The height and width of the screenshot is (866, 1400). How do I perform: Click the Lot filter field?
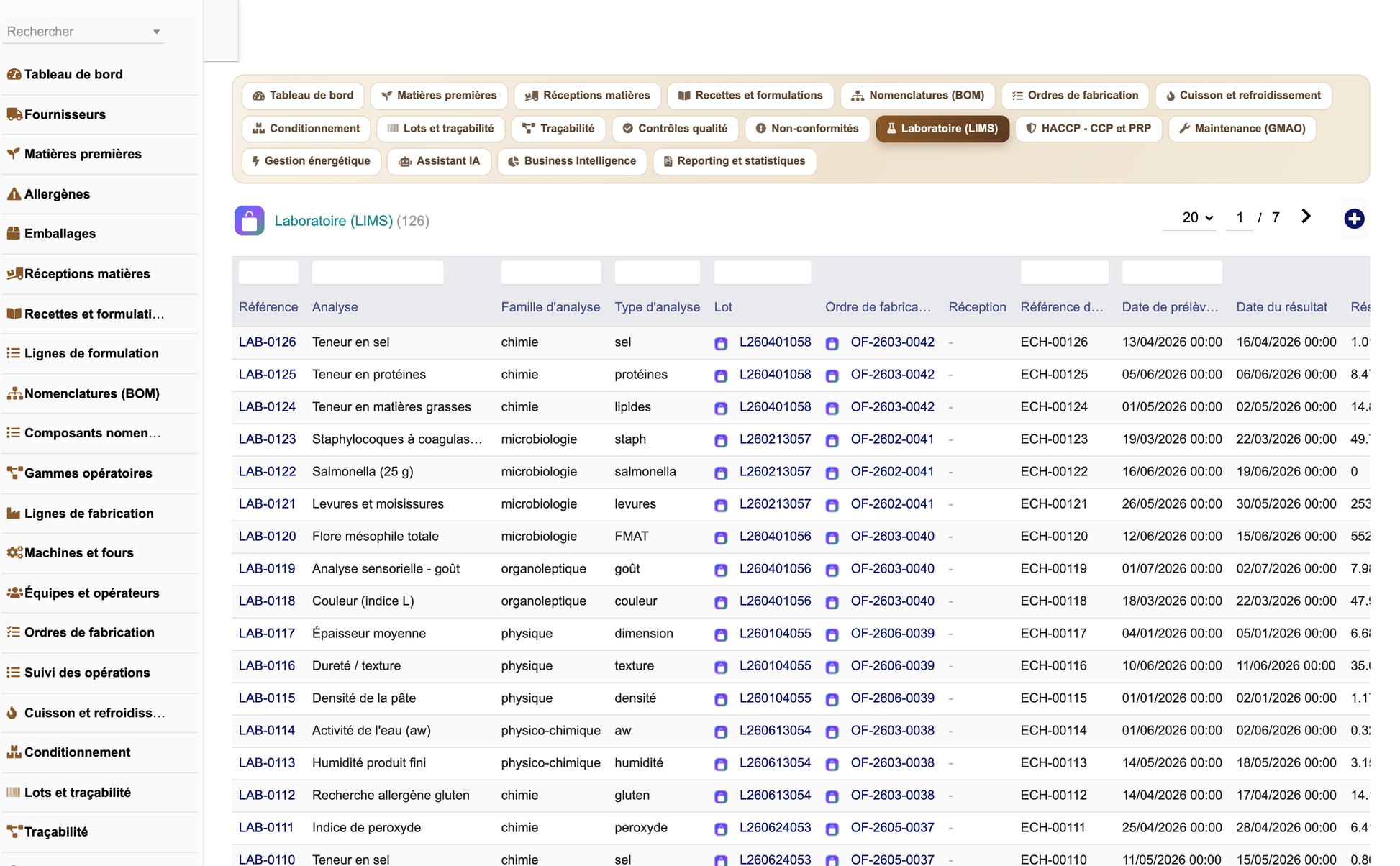pos(763,273)
